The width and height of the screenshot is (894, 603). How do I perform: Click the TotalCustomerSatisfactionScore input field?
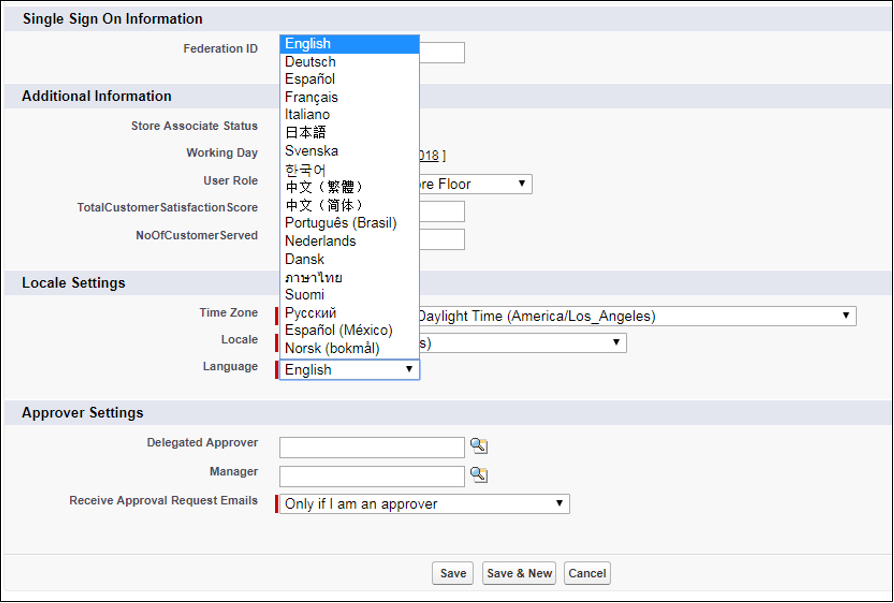point(440,211)
